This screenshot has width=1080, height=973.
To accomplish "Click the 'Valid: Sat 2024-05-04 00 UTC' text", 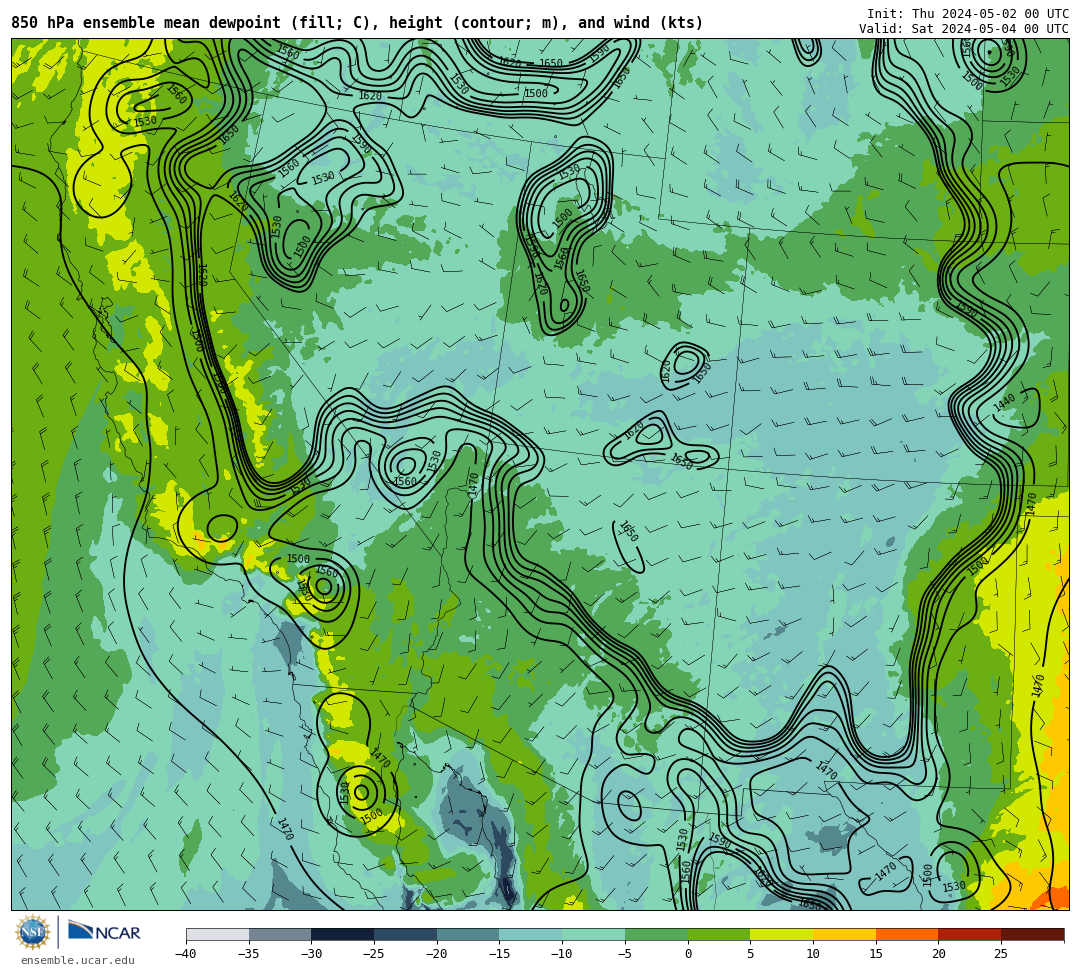I will click(x=964, y=29).
